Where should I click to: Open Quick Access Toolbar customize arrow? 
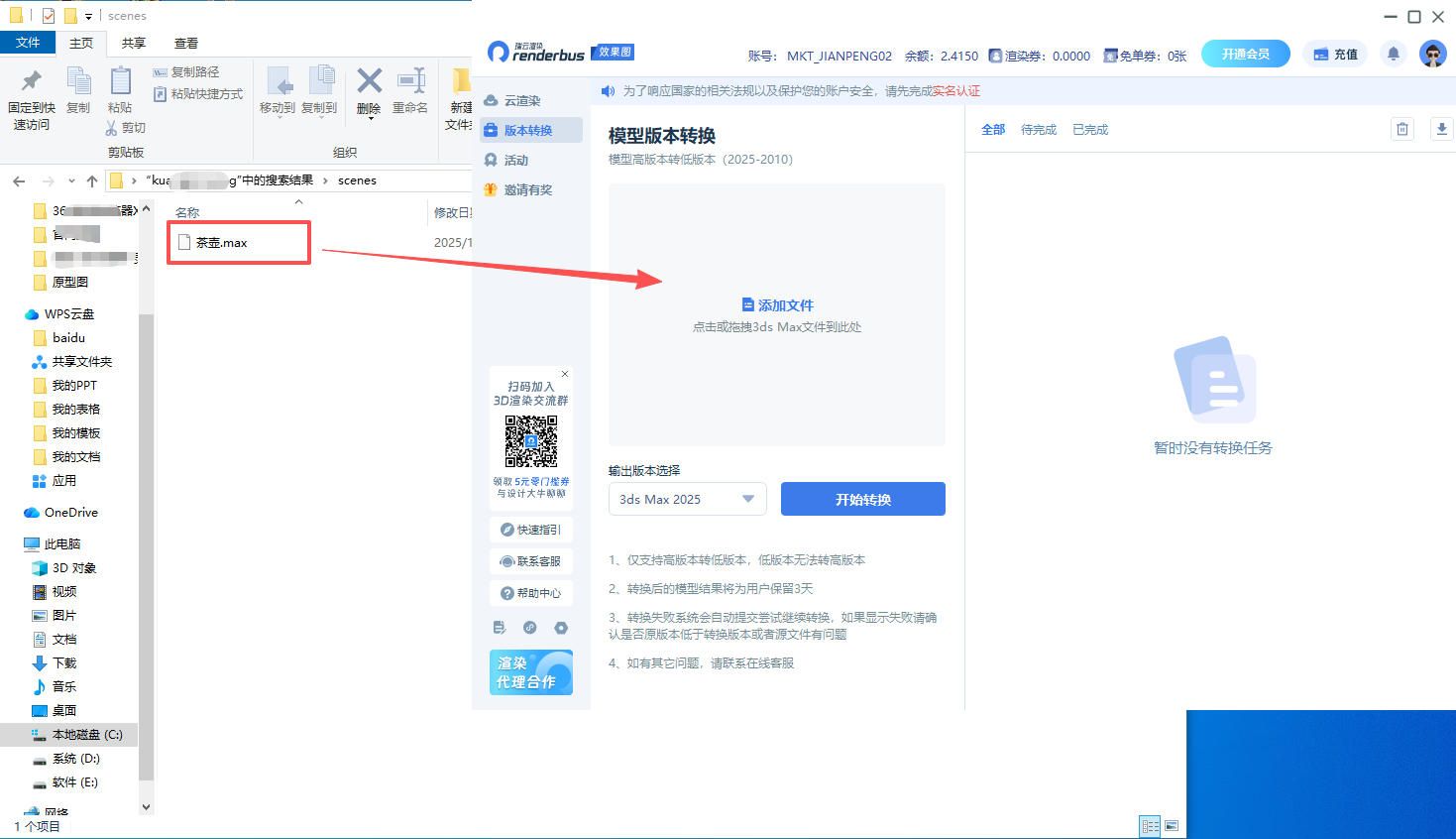[x=88, y=17]
